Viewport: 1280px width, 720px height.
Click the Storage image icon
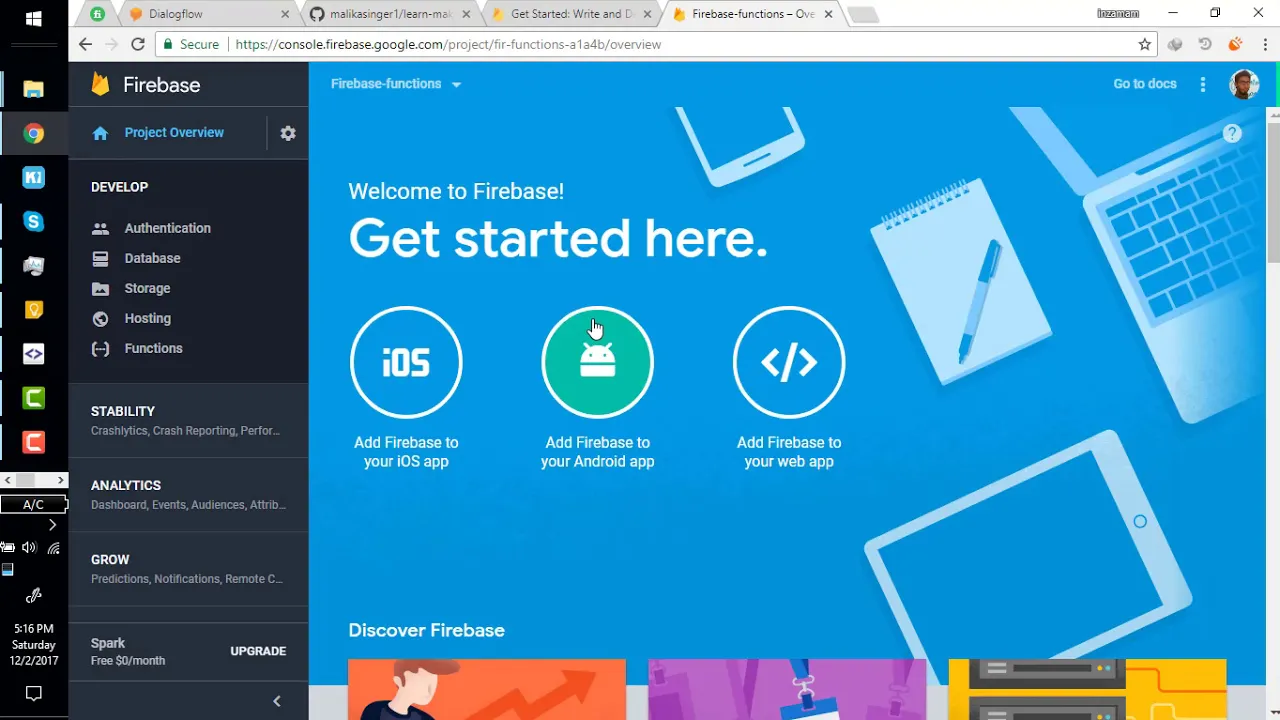[100, 288]
